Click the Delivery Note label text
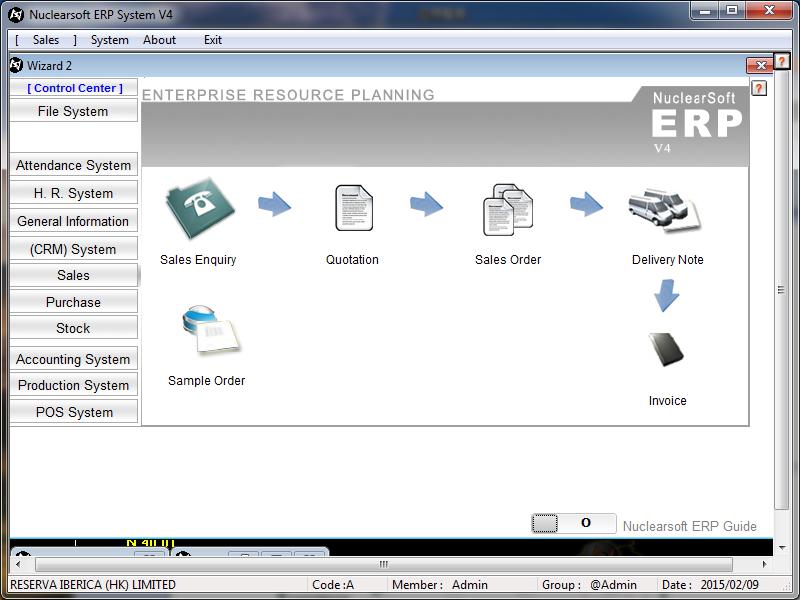The height and width of the screenshot is (600, 800). [x=667, y=260]
